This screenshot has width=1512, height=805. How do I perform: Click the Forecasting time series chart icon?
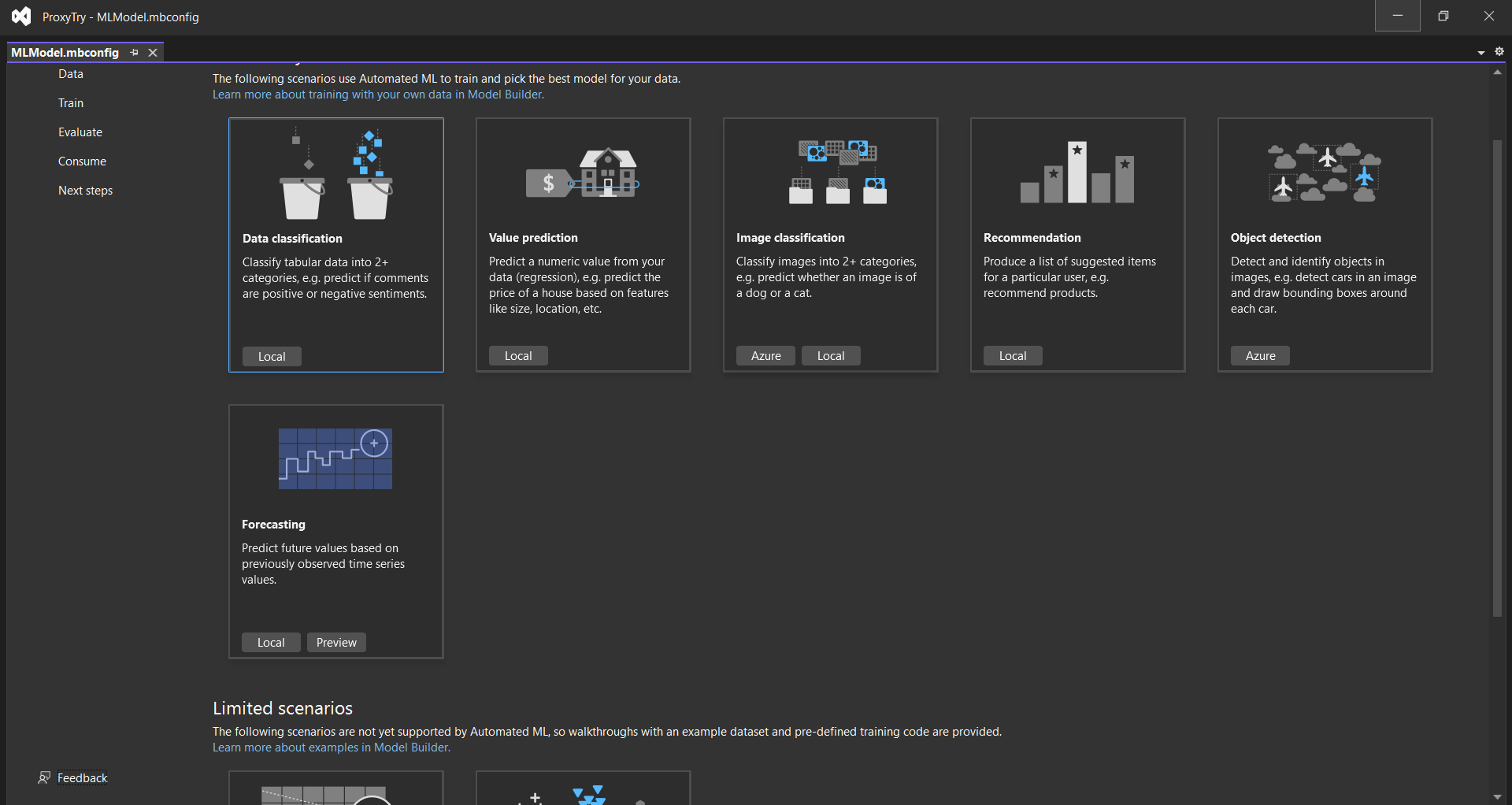tap(335, 459)
